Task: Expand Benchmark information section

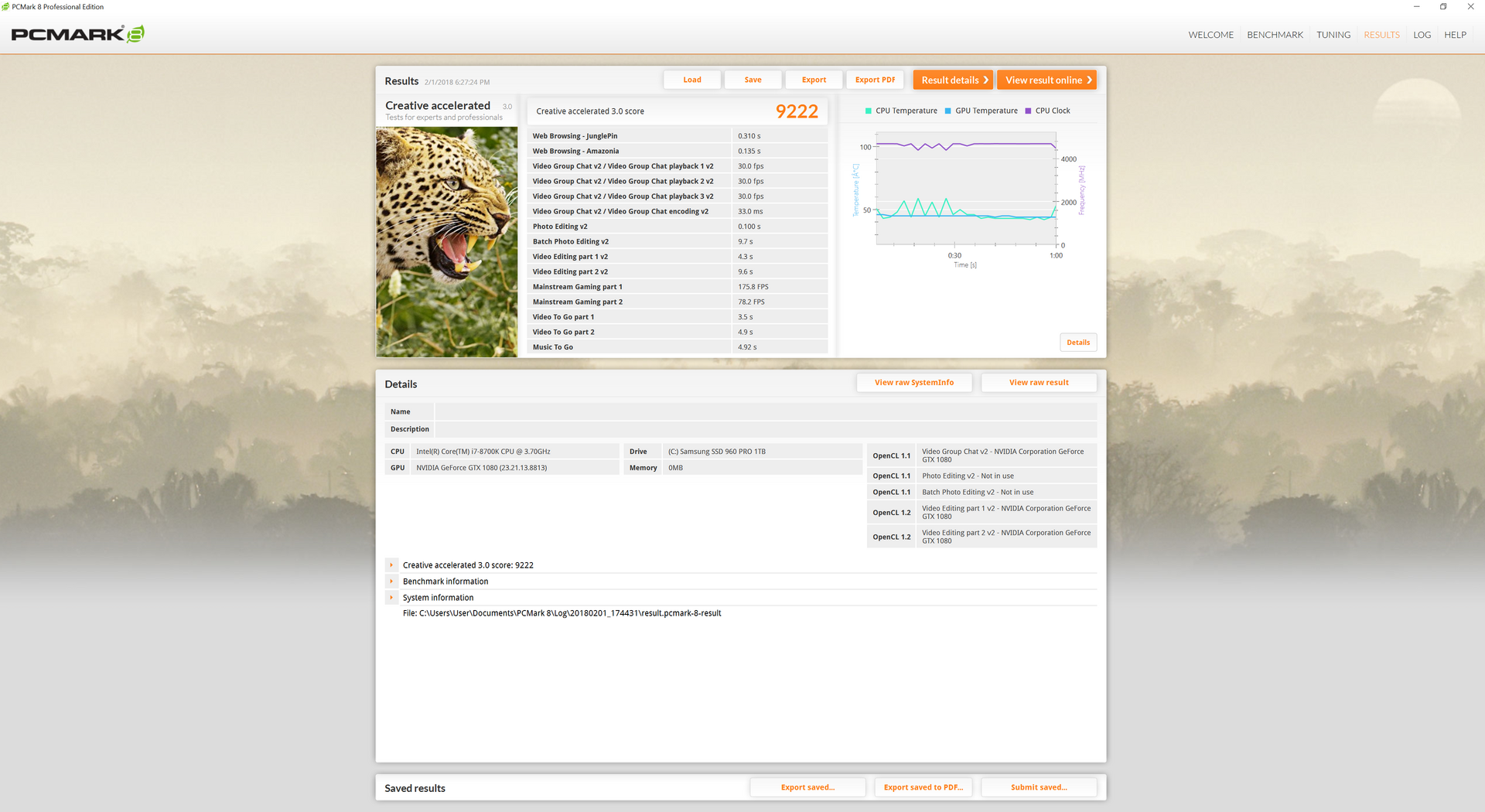Action: 391,582
